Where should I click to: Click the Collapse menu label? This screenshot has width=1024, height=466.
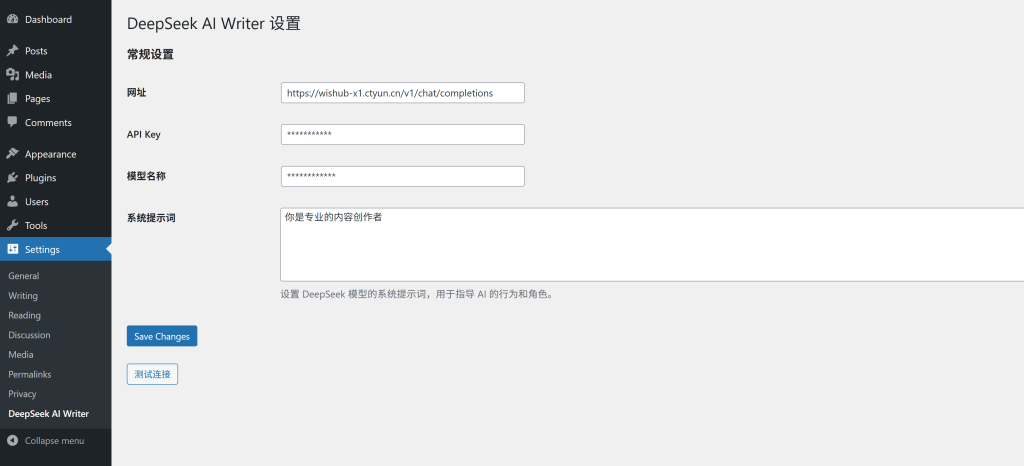click(54, 441)
